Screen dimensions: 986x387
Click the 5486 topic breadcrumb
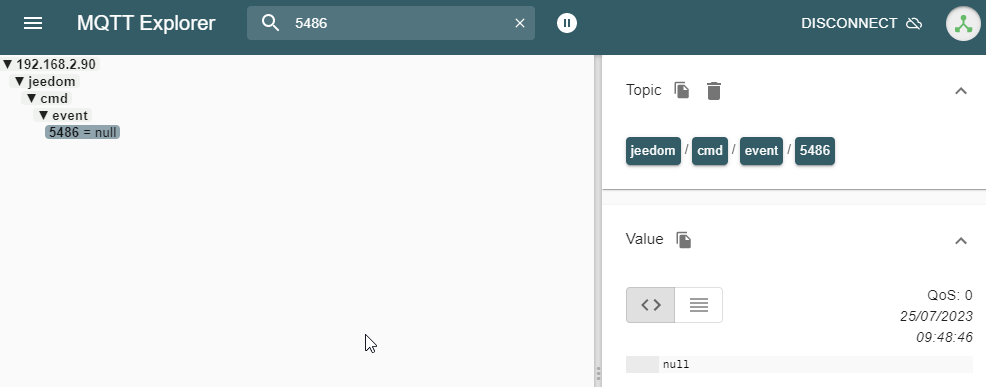tap(814, 151)
